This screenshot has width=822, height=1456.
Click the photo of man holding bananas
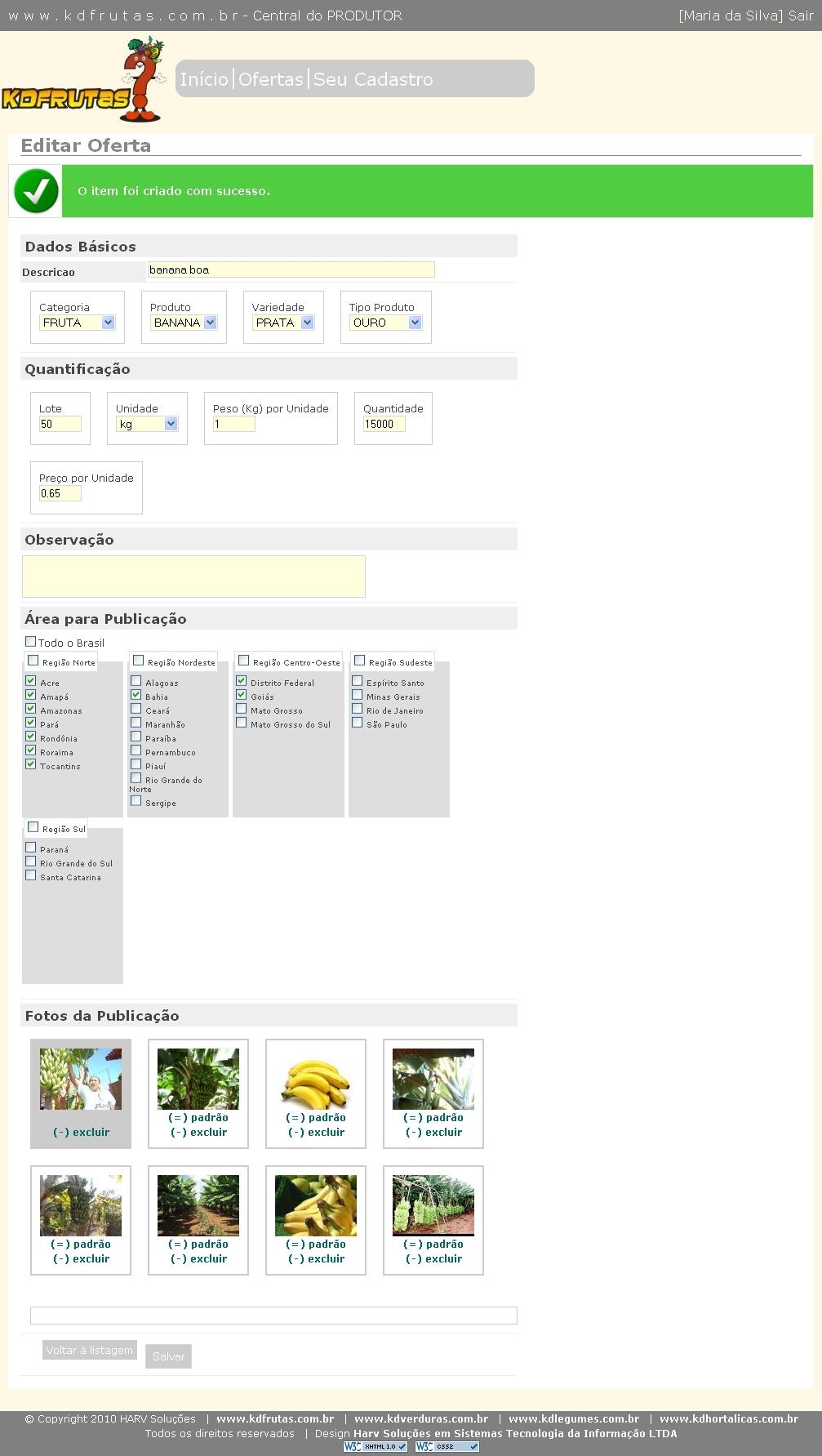(x=81, y=1080)
